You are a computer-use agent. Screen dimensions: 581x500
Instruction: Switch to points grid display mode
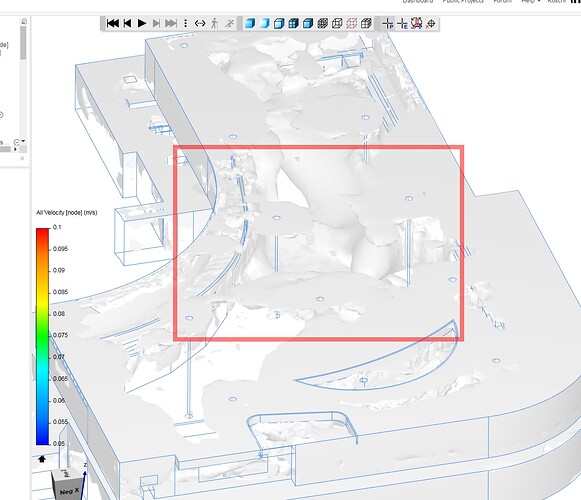322,23
